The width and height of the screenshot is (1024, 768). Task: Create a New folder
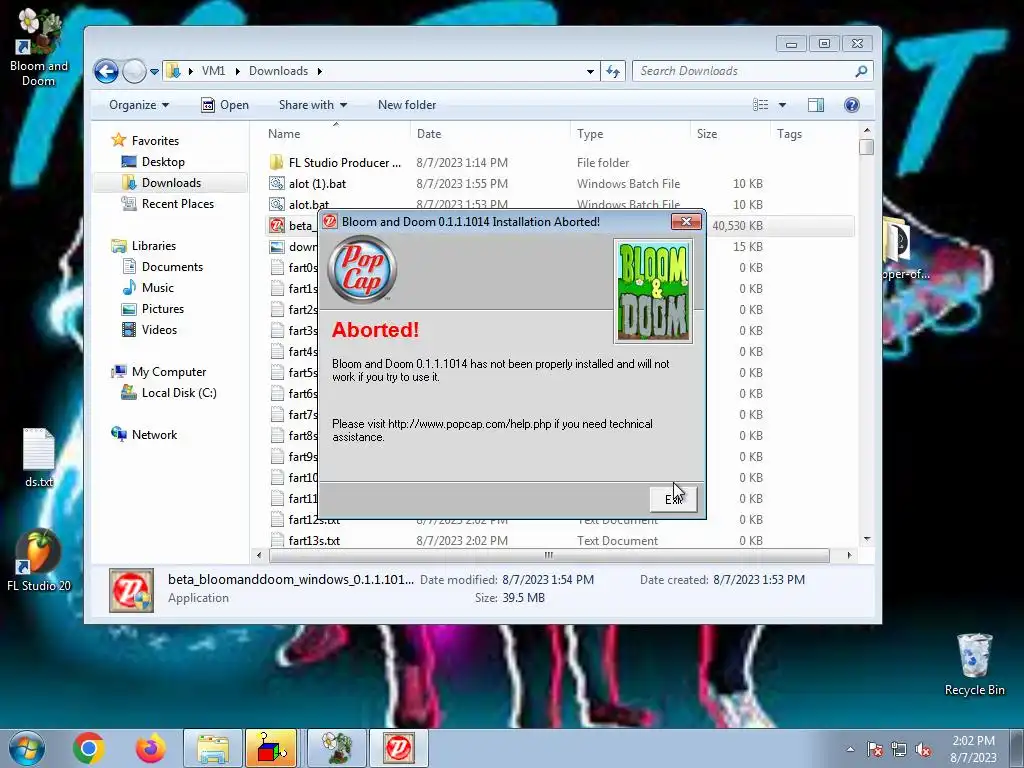(407, 105)
